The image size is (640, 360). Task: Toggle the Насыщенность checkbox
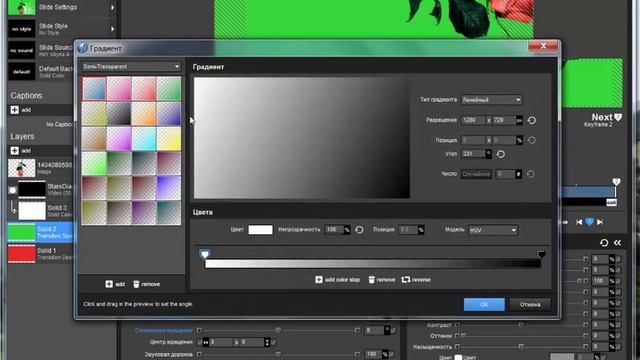(x=458, y=347)
